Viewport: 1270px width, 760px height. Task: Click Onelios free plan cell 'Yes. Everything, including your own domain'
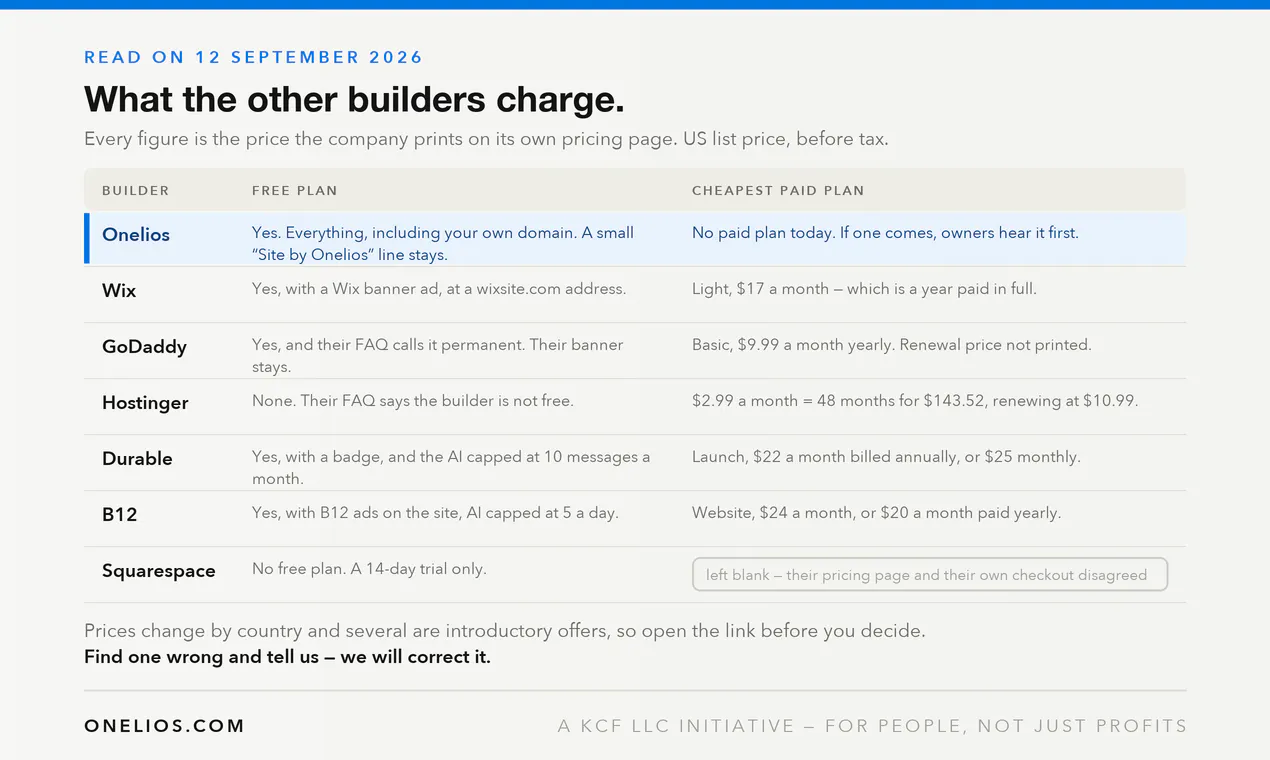[x=443, y=243]
